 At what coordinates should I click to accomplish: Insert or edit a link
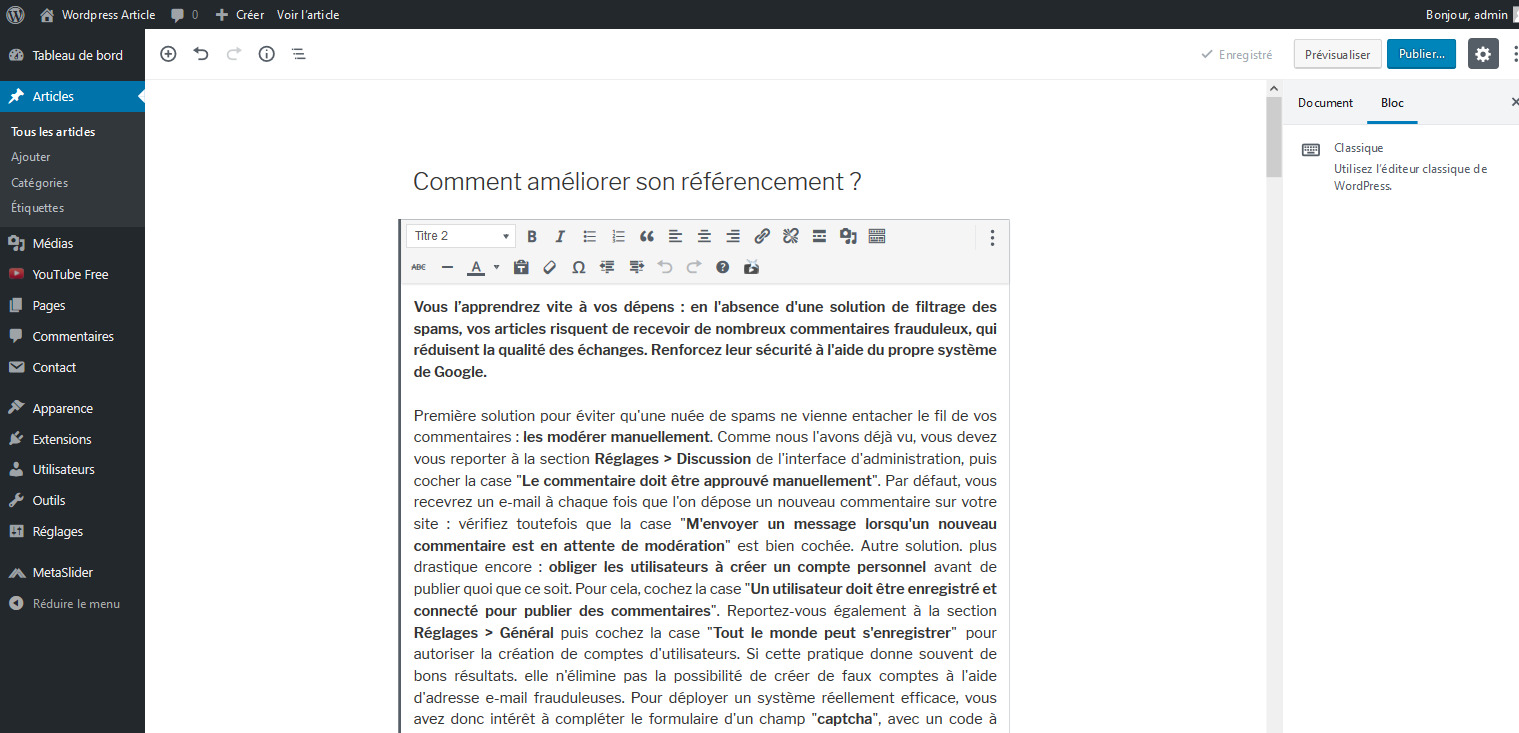point(762,236)
